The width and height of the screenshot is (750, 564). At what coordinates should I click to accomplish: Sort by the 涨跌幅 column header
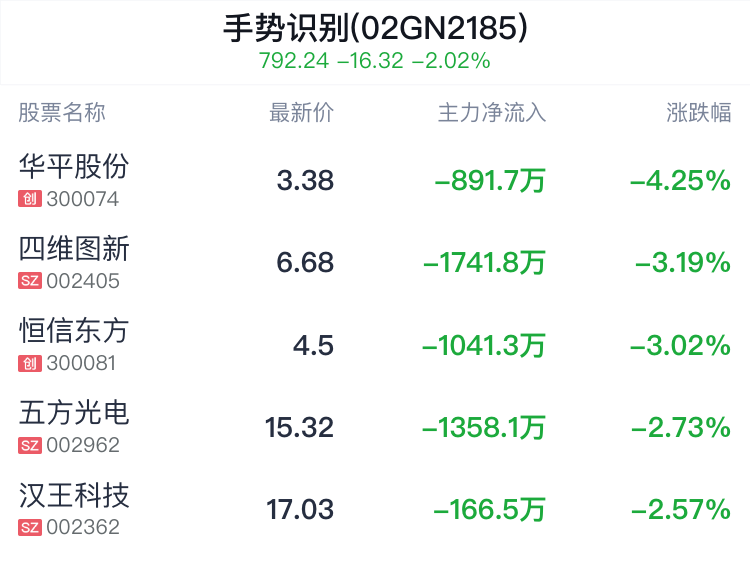click(699, 113)
